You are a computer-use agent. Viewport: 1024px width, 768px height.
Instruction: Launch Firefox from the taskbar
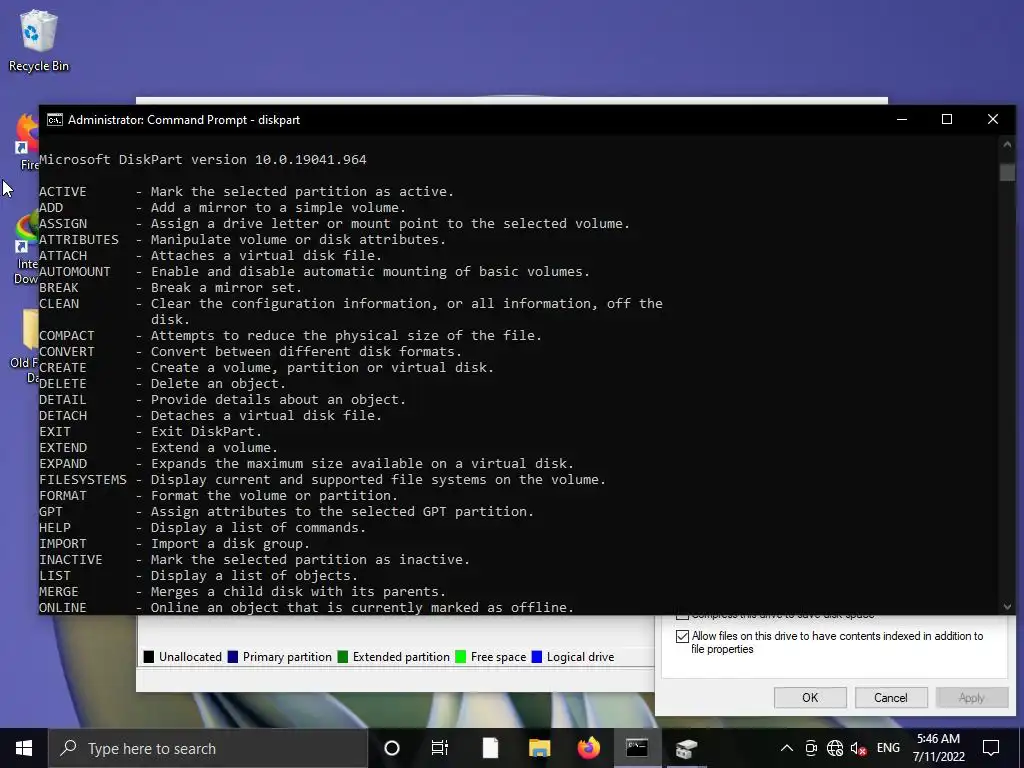[x=588, y=748]
